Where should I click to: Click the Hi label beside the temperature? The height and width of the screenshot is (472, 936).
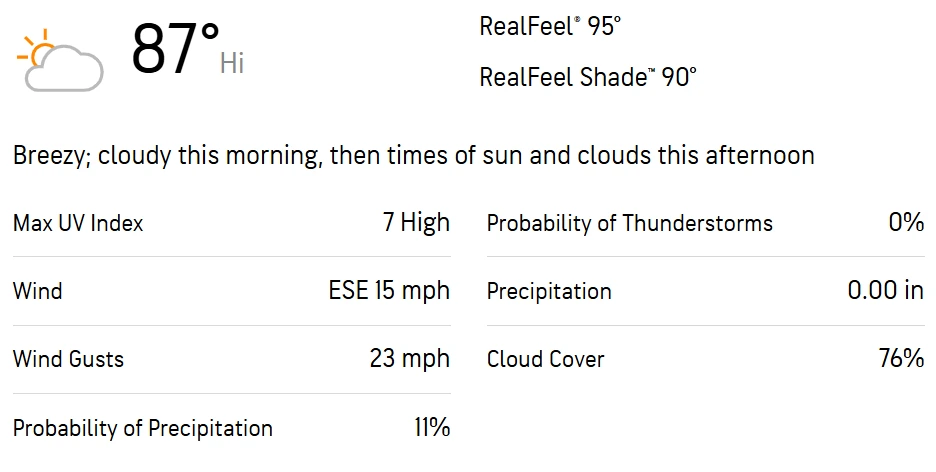232,63
